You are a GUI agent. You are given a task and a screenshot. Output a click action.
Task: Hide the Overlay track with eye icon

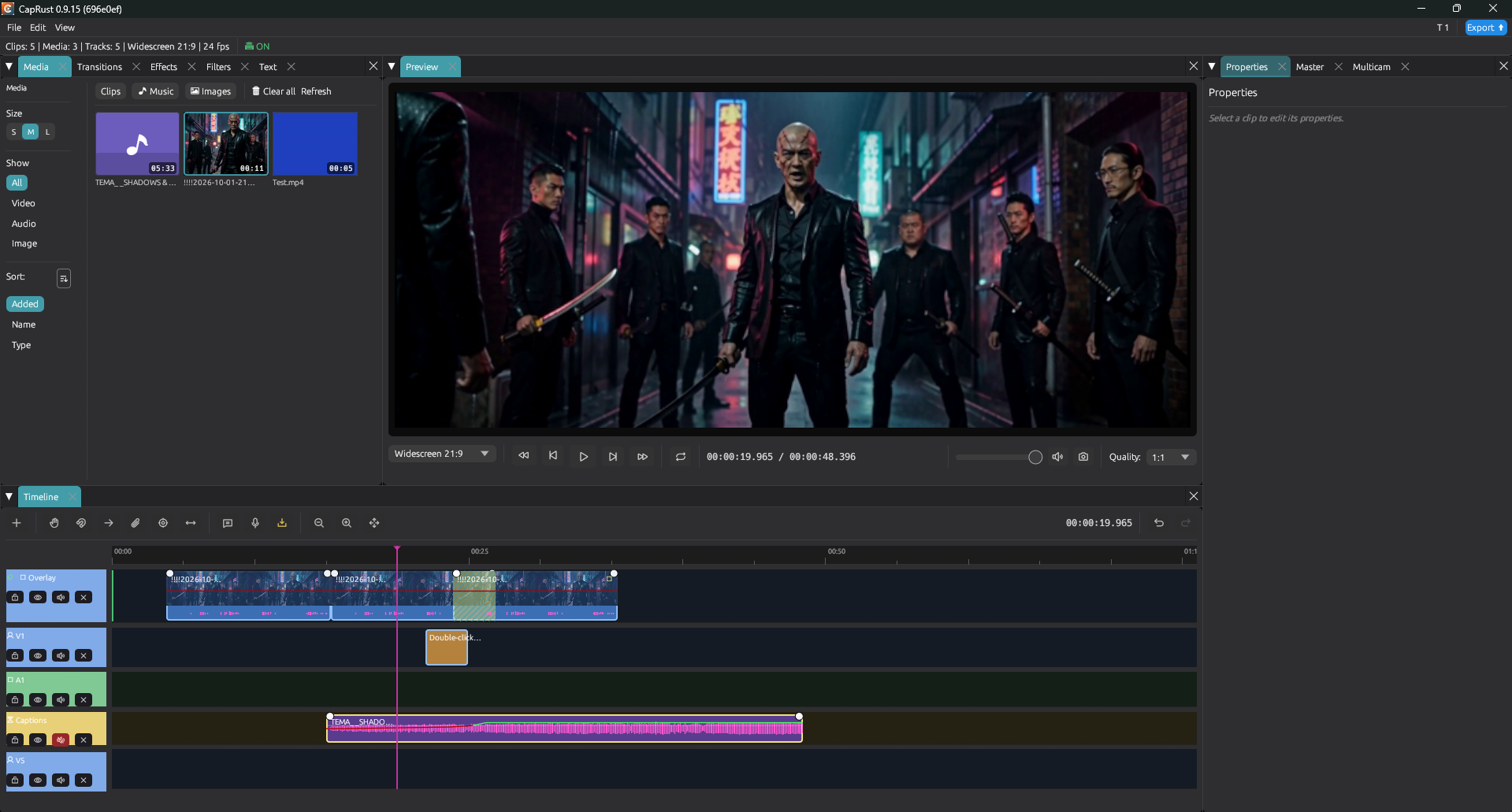[x=38, y=598]
